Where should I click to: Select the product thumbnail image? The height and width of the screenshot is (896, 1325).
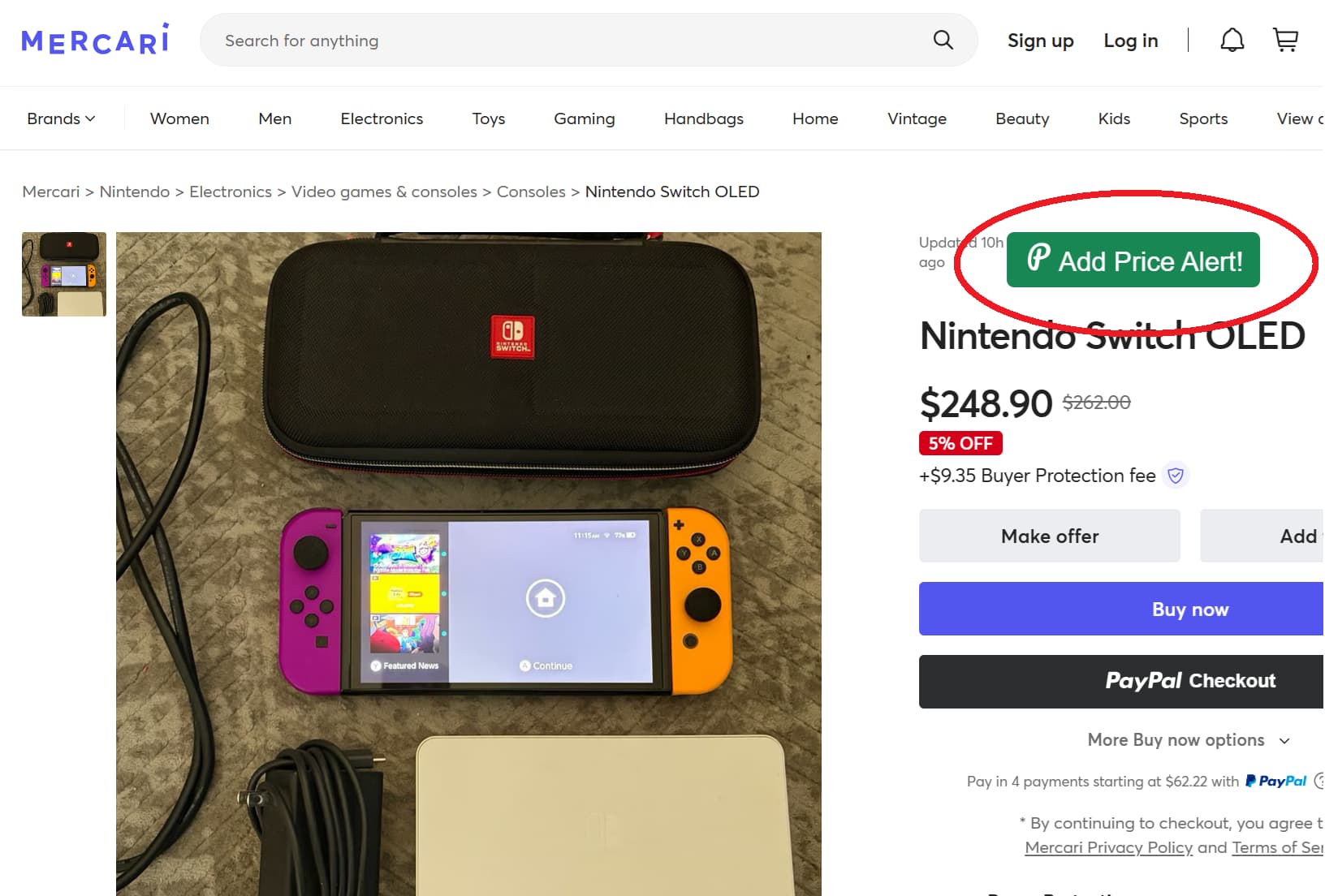[63, 274]
